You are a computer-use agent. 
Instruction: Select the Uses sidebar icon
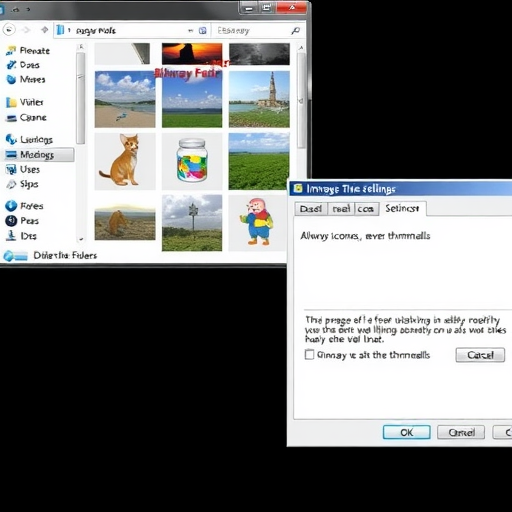click(11, 170)
